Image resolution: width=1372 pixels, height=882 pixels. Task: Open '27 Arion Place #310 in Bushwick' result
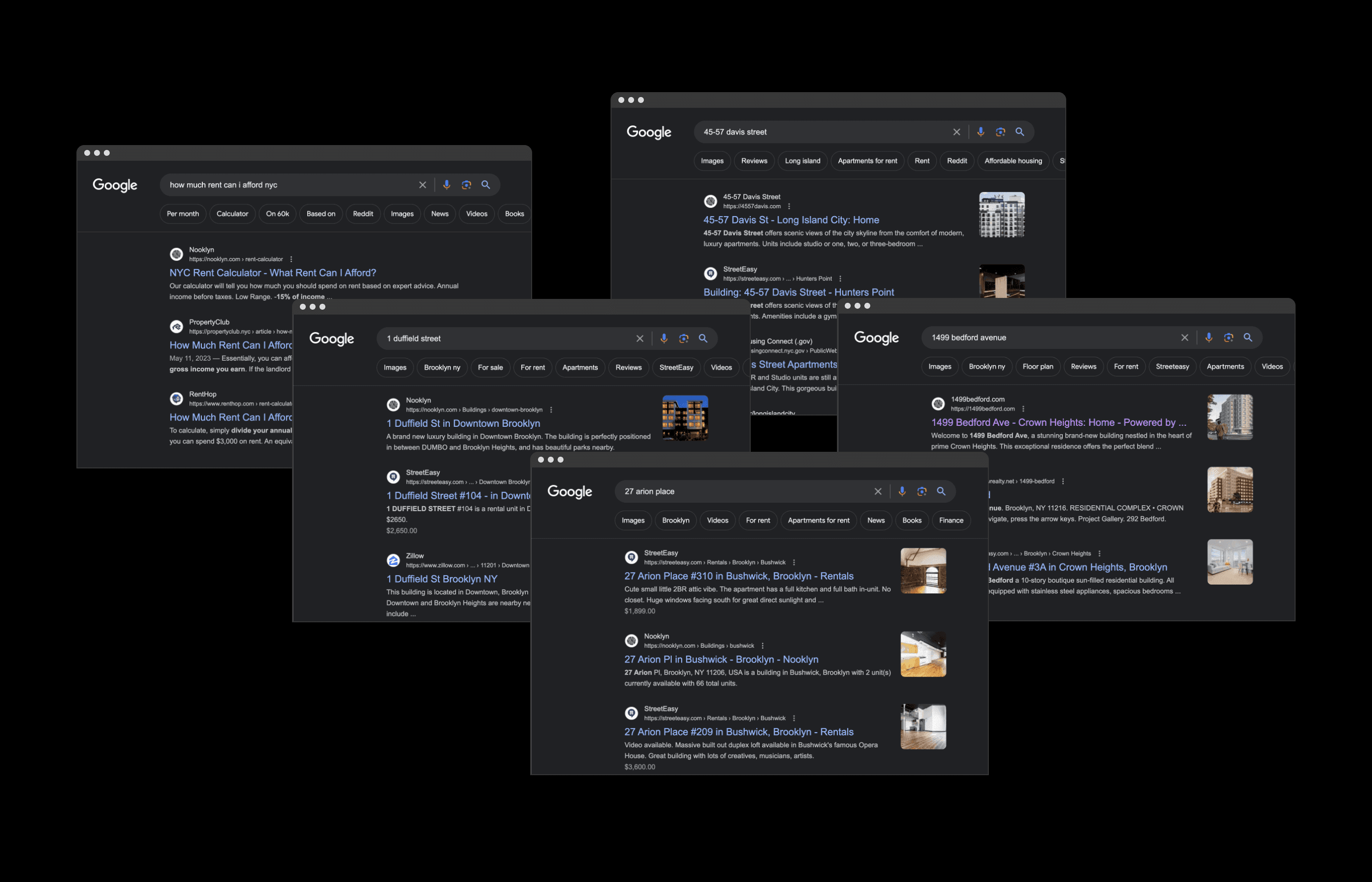click(739, 576)
